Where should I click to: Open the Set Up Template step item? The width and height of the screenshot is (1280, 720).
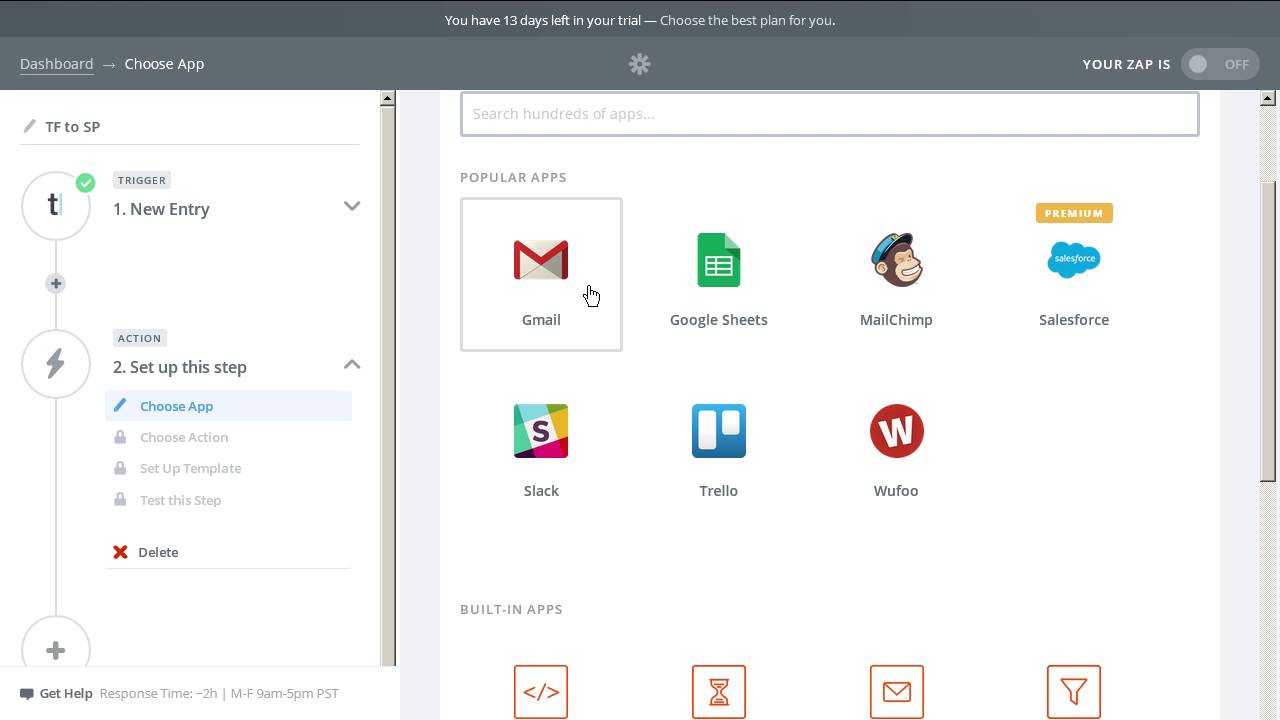point(228,468)
